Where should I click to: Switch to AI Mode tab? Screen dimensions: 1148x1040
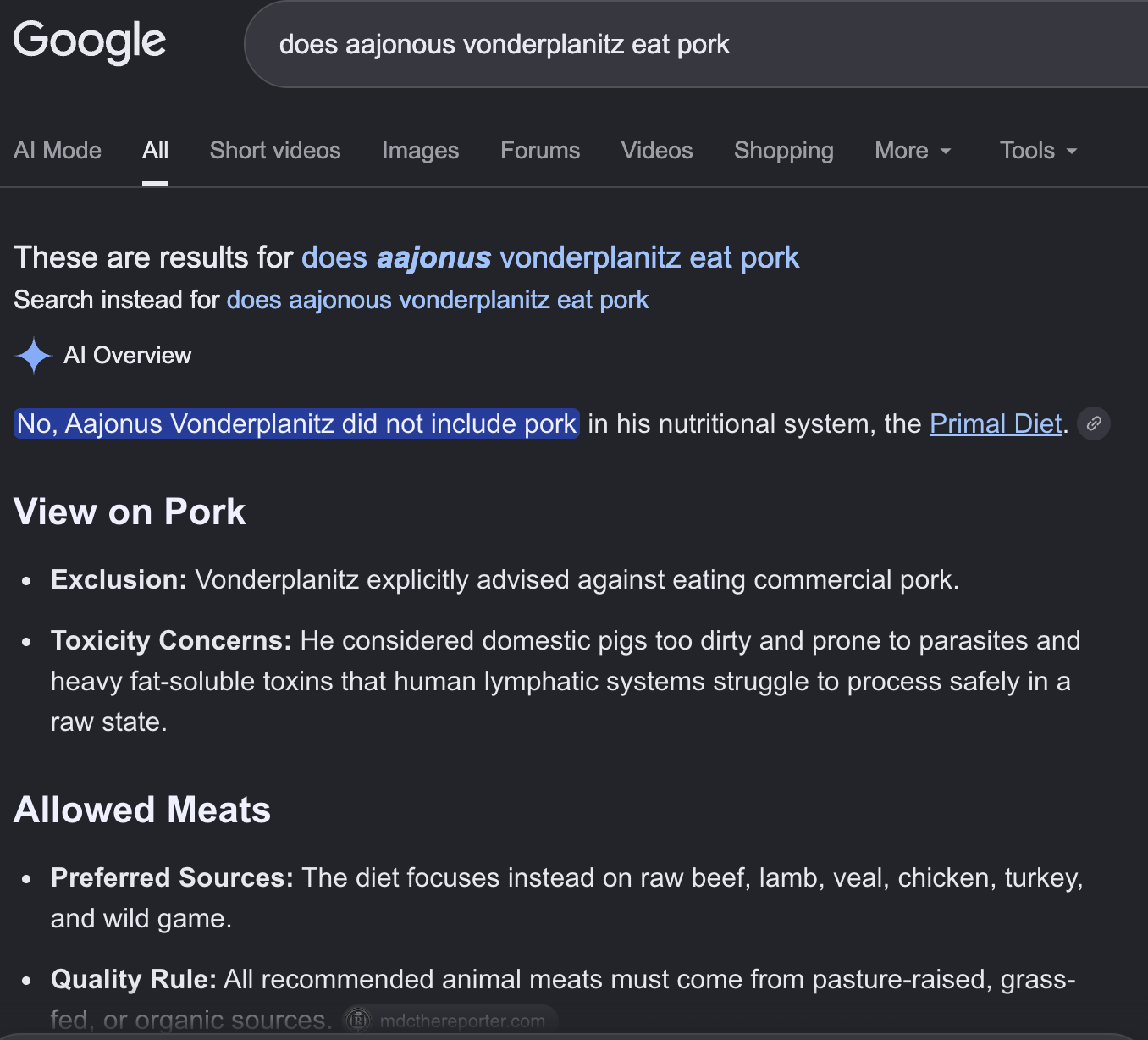pos(58,151)
